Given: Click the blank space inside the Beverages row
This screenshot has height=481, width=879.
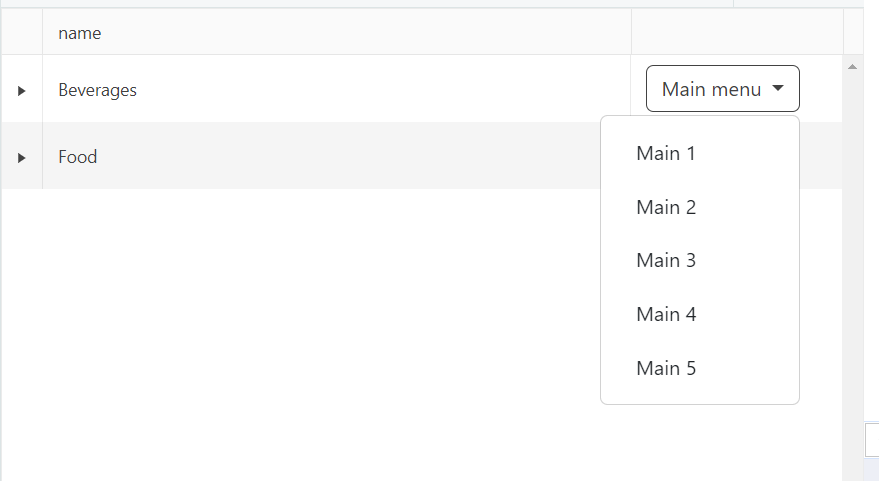Looking at the screenshot, I should point(400,90).
